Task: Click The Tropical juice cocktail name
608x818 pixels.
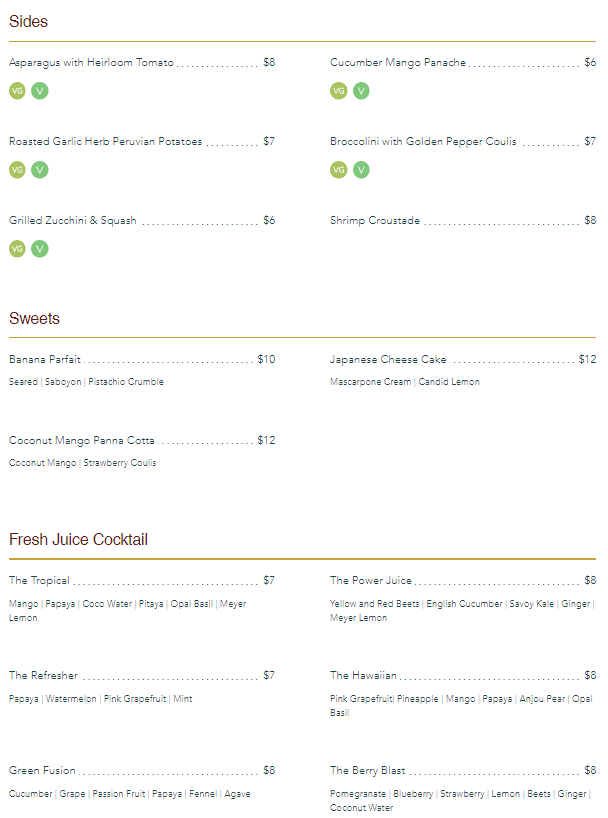Action: pyautogui.click(x=39, y=581)
